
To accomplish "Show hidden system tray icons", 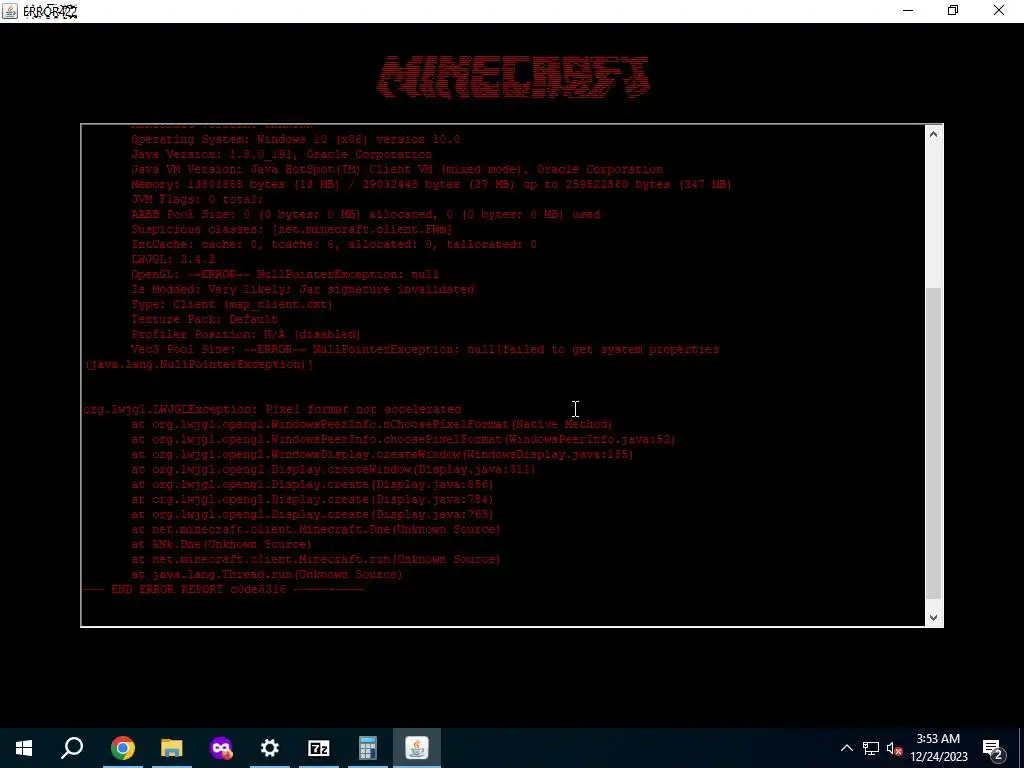I will pyautogui.click(x=846, y=748).
